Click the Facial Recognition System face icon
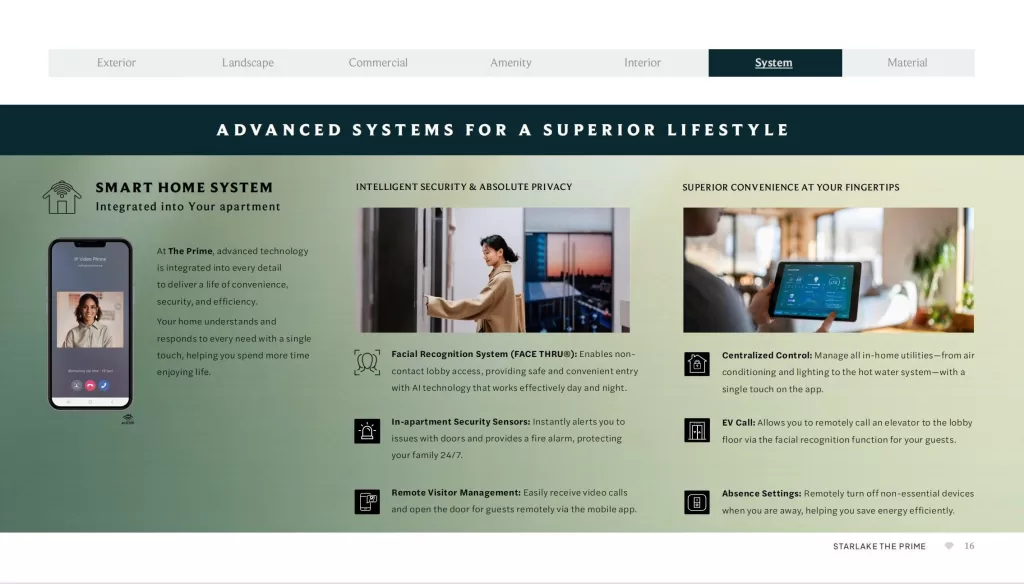 [x=367, y=362]
